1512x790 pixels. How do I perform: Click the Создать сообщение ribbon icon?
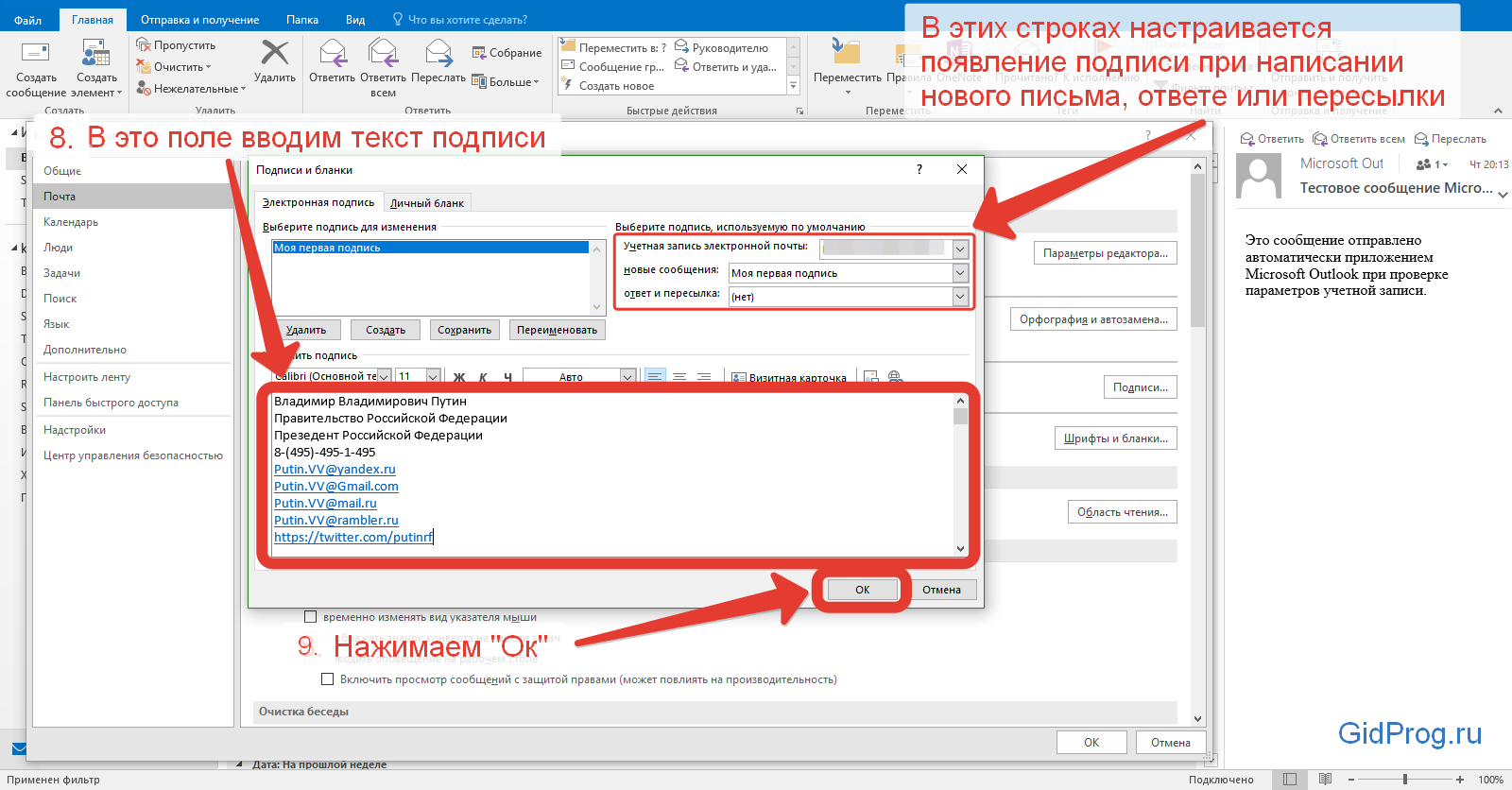[36, 57]
